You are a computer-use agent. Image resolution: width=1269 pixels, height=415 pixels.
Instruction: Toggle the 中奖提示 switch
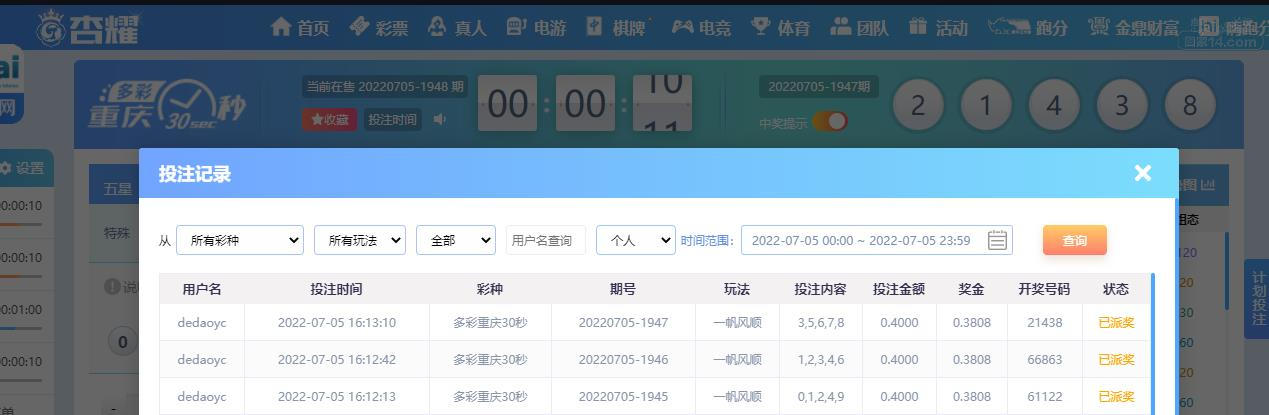(830, 122)
